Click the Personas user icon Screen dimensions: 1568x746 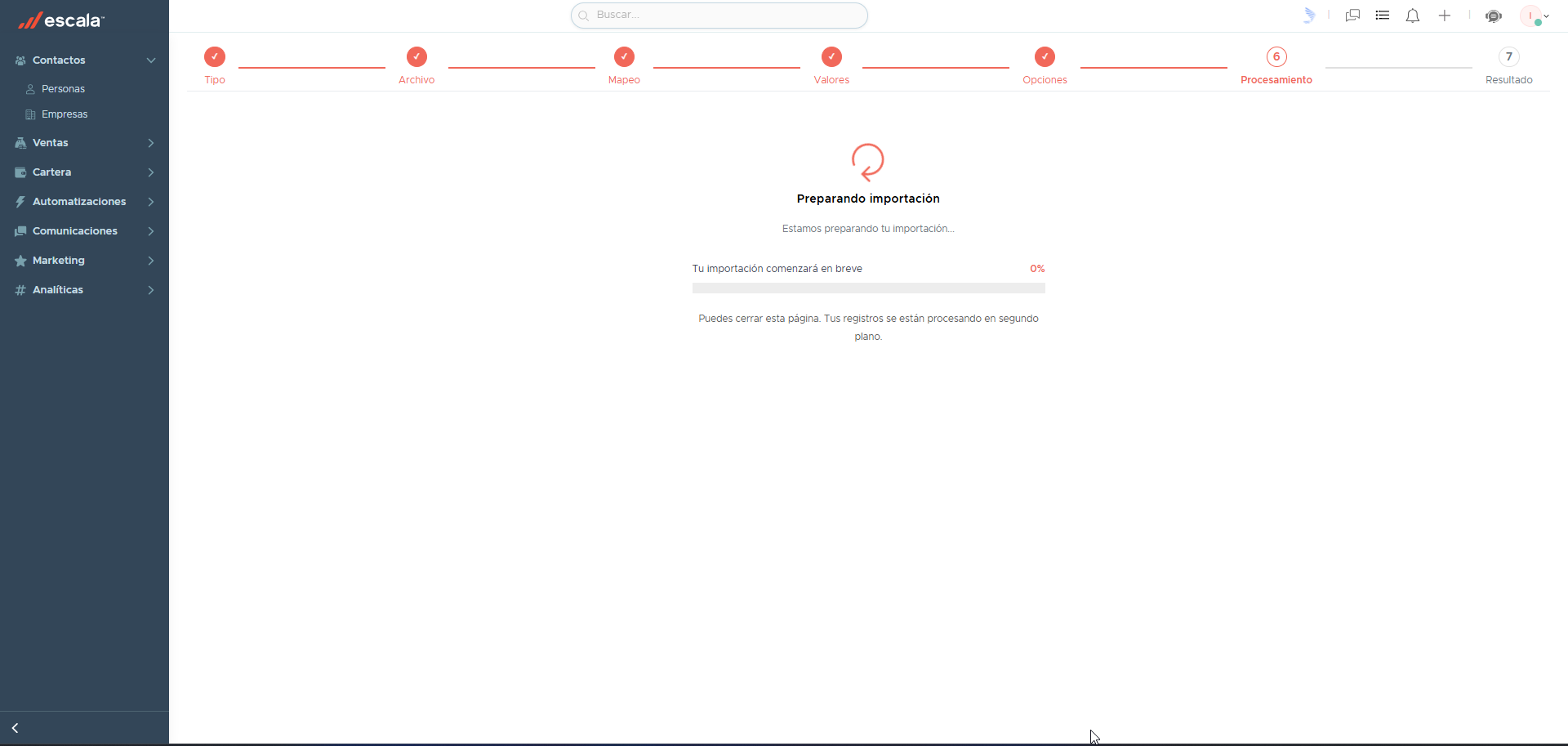[30, 89]
